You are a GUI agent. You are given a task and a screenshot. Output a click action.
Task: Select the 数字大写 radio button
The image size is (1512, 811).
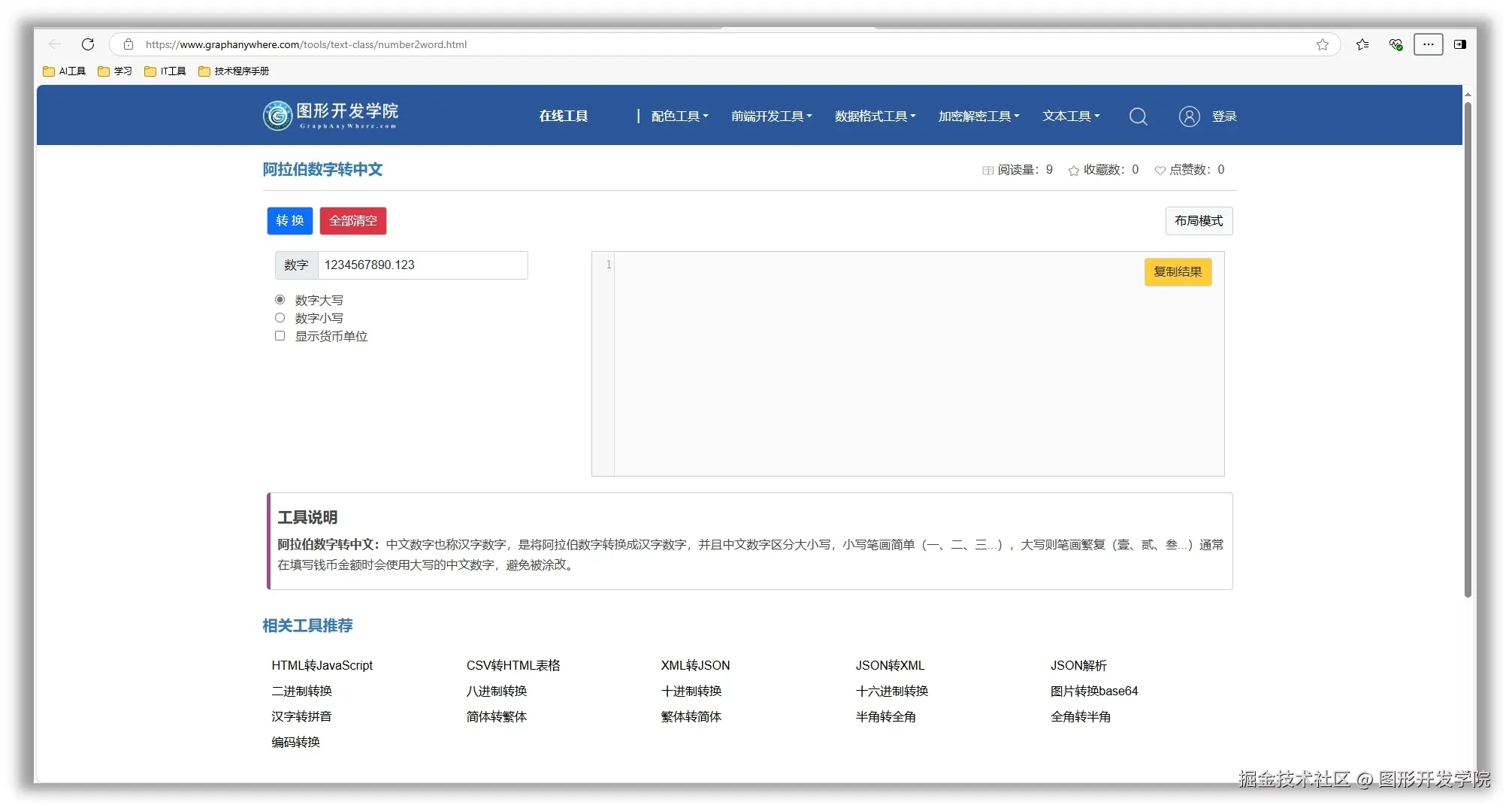(x=280, y=300)
